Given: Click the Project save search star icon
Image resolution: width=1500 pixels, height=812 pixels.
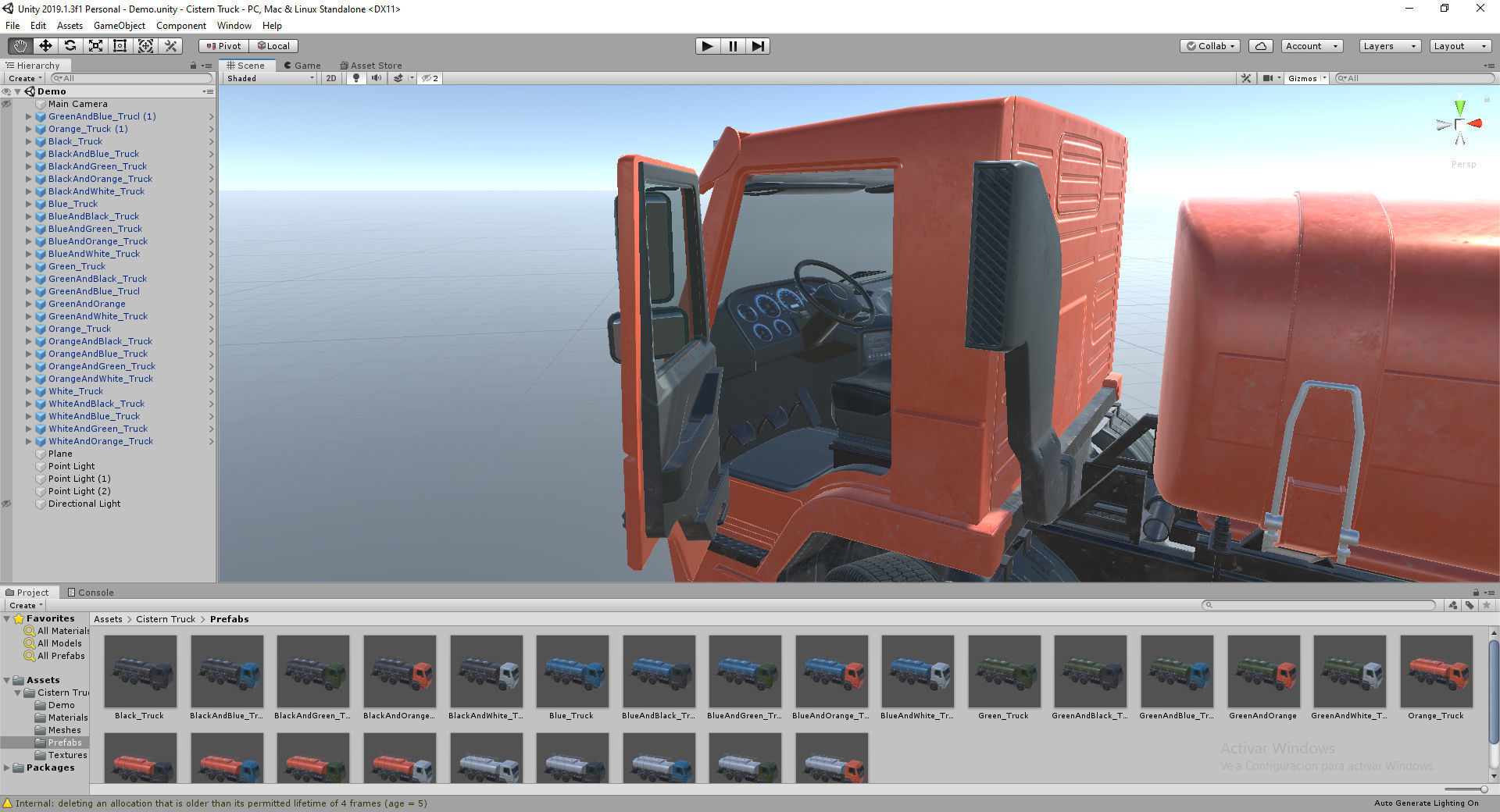Looking at the screenshot, I should [1487, 605].
